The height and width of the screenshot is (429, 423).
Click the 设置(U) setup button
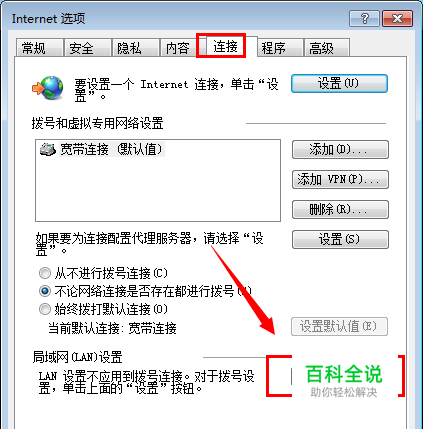coord(339,83)
